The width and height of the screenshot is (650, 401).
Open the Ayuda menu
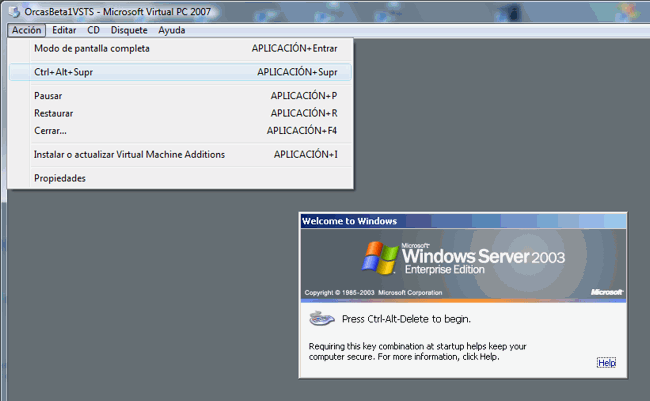point(172,30)
